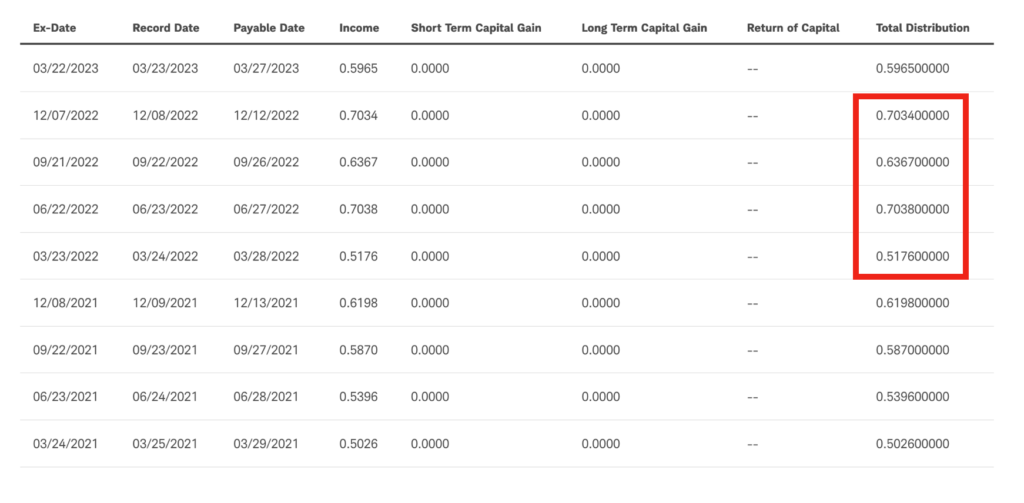Click the Ex-Date column header
Image resolution: width=1024 pixels, height=503 pixels.
pyautogui.click(x=55, y=28)
